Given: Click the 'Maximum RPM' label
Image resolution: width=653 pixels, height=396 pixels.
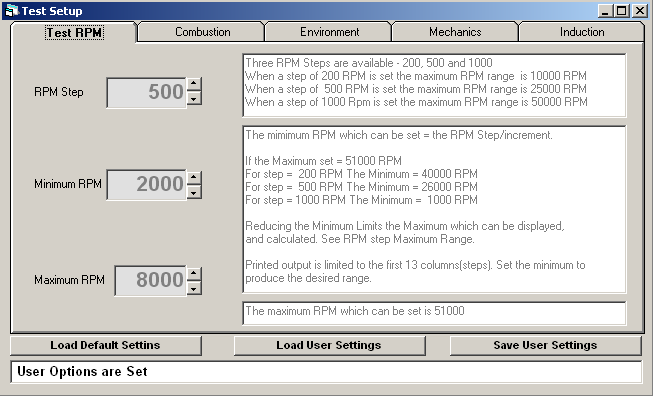Looking at the screenshot, I should (x=69, y=279).
